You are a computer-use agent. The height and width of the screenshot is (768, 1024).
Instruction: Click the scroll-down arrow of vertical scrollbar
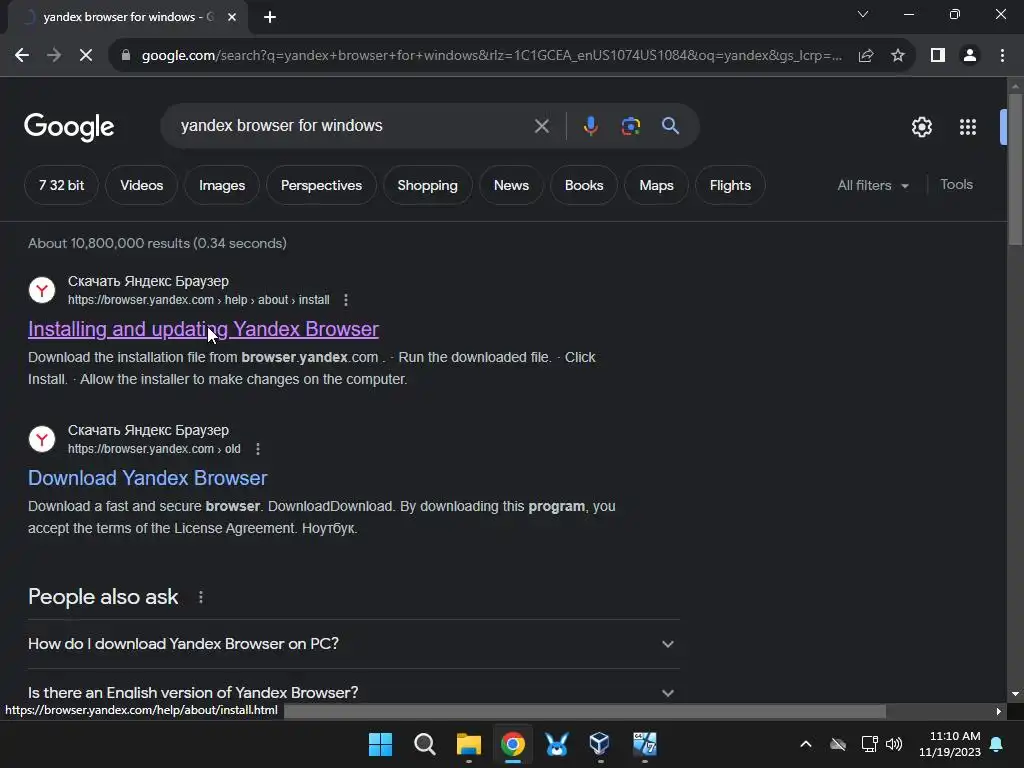[x=1015, y=694]
